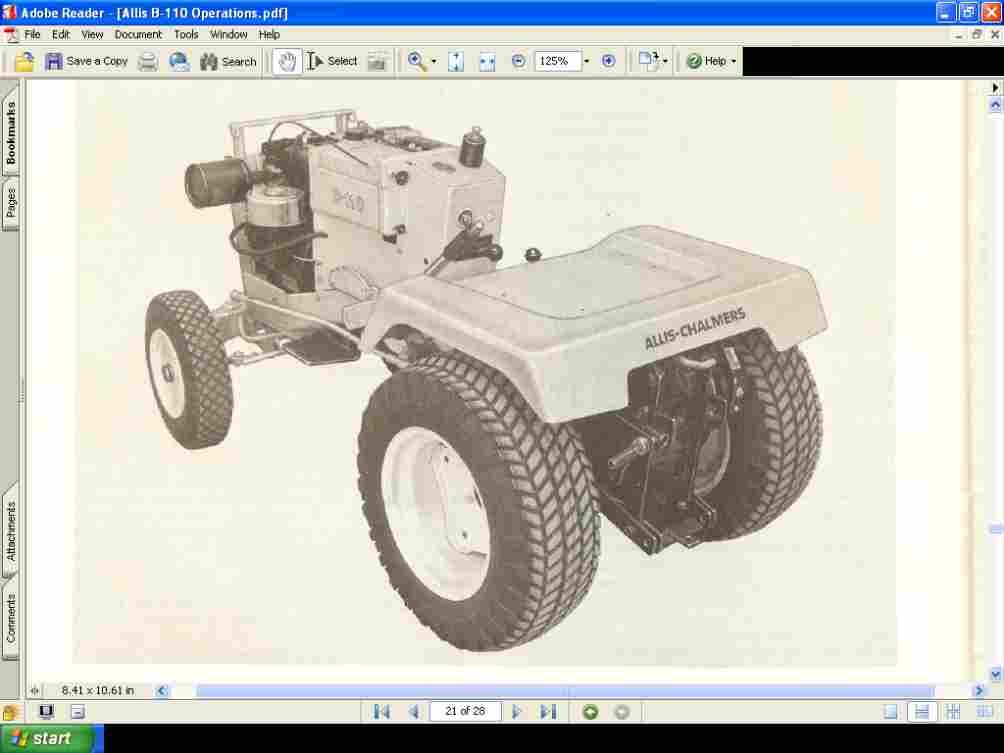Click the Save a Copy button
1004x753 pixels.
click(88, 61)
